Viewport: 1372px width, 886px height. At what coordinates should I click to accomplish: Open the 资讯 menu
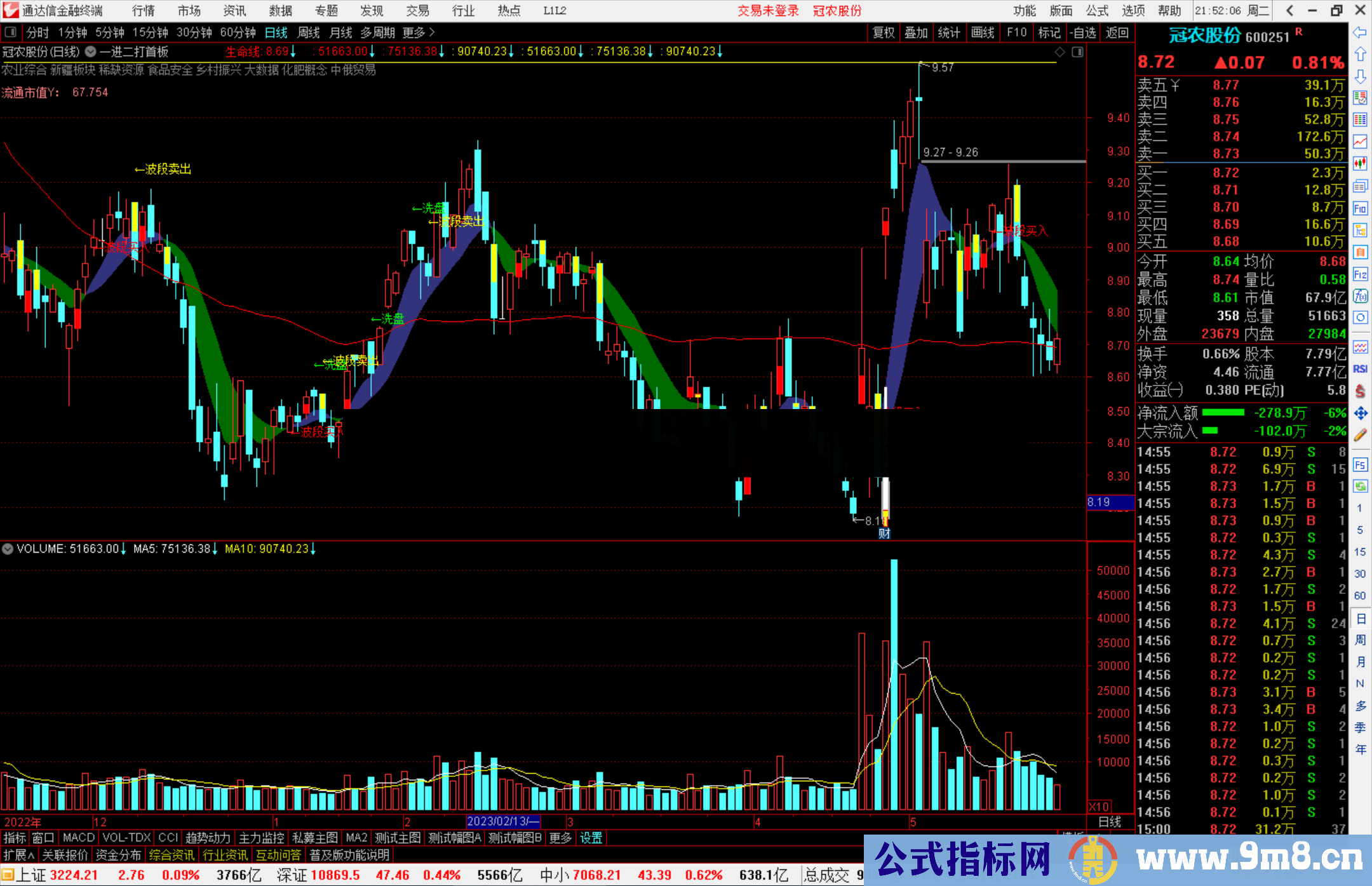235,11
